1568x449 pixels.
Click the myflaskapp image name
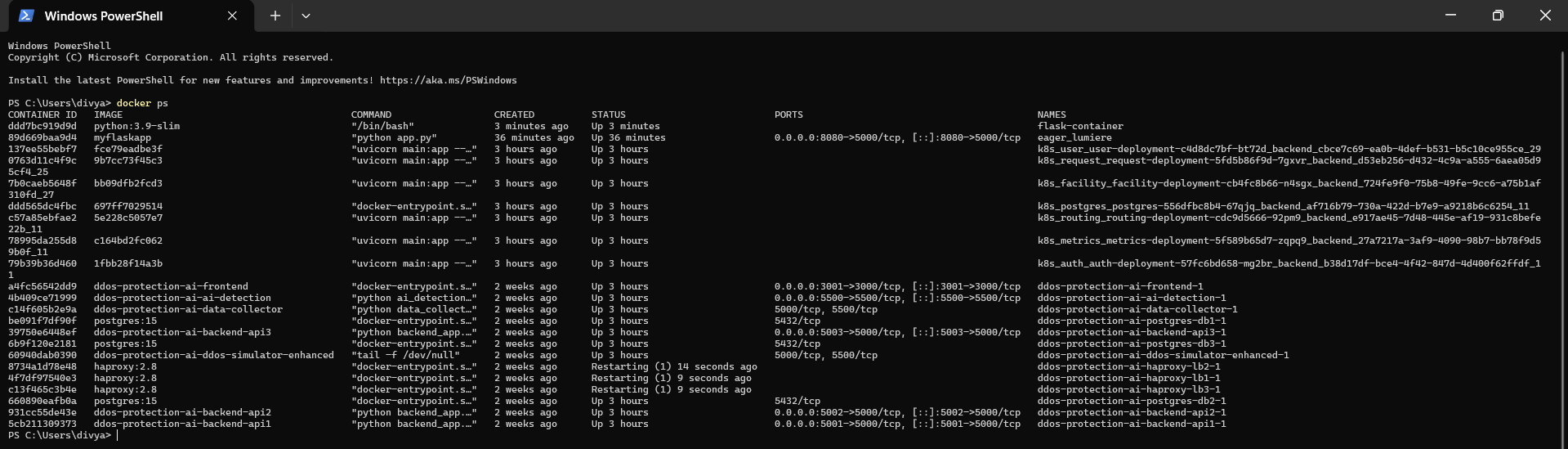click(x=123, y=137)
